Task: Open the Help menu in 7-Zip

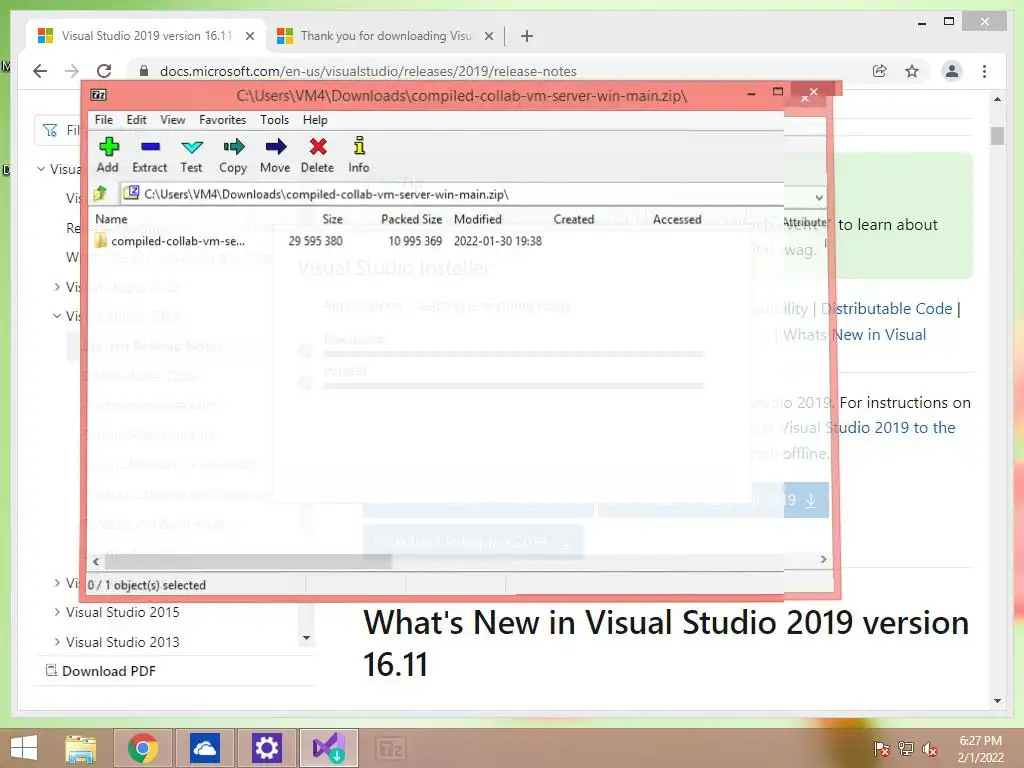Action: [x=315, y=120]
